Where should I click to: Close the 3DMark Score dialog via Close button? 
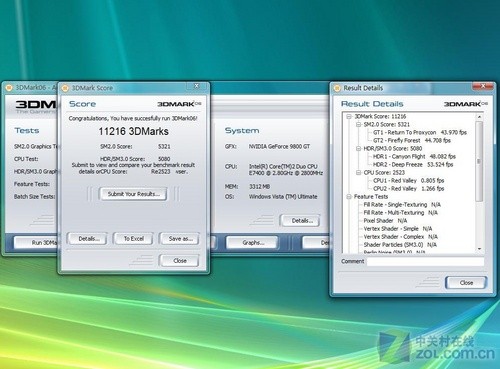[179, 261]
